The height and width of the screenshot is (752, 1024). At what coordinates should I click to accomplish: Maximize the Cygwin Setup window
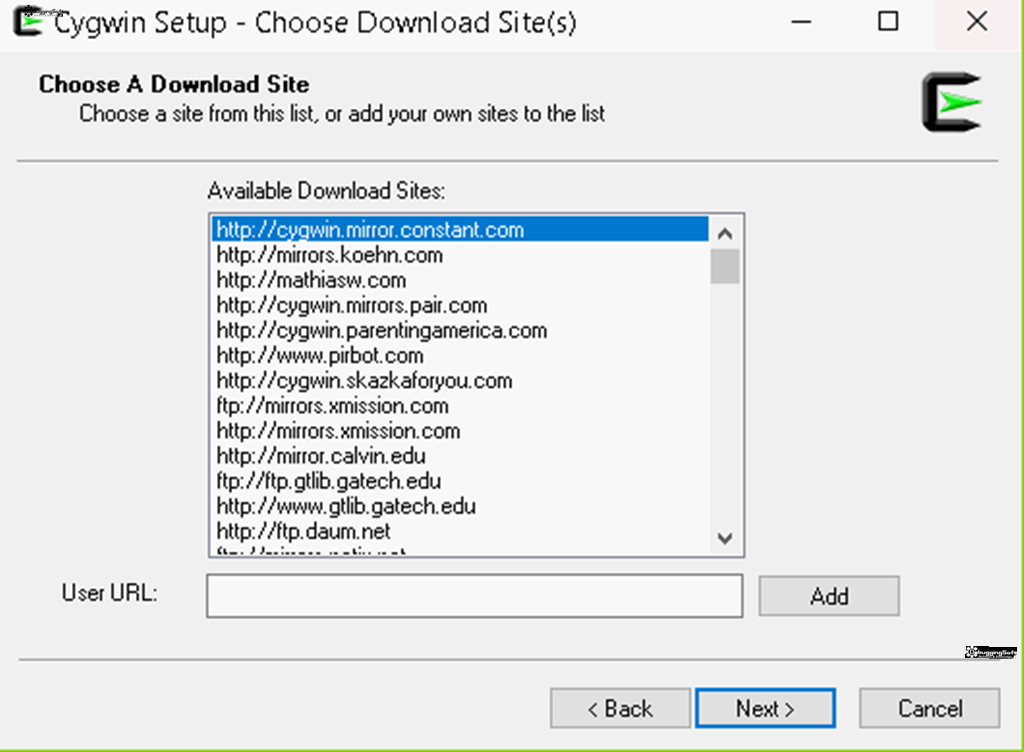[x=888, y=22]
